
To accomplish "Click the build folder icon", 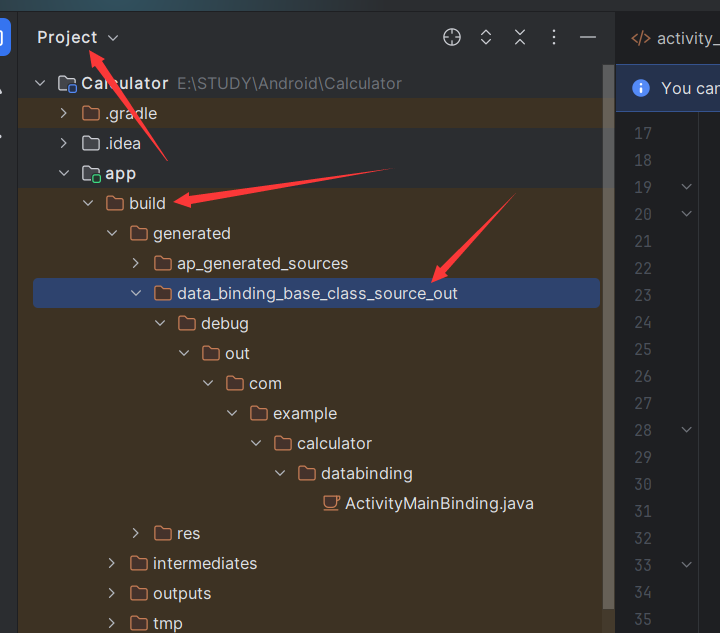I will (115, 203).
